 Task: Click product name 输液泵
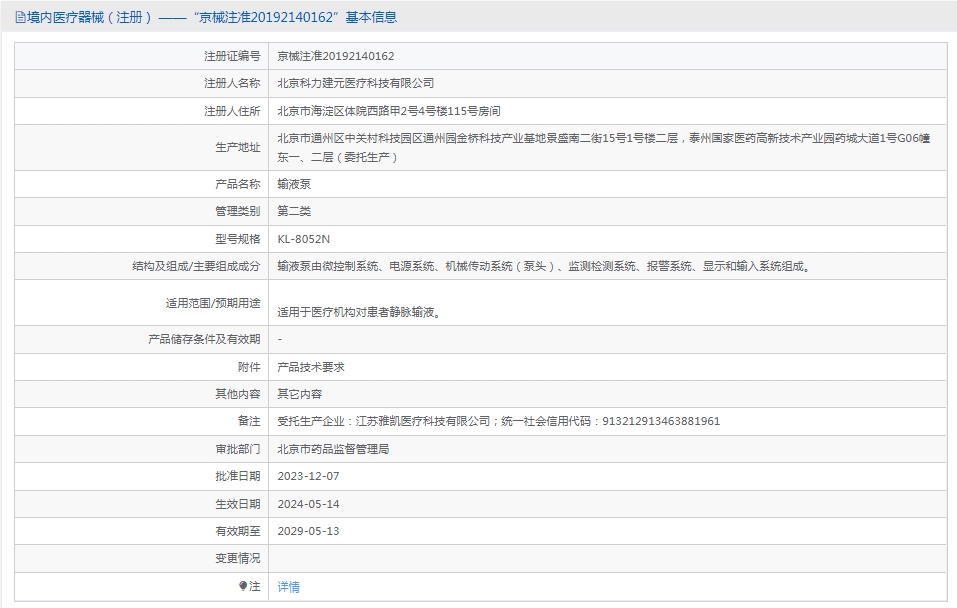[294, 184]
